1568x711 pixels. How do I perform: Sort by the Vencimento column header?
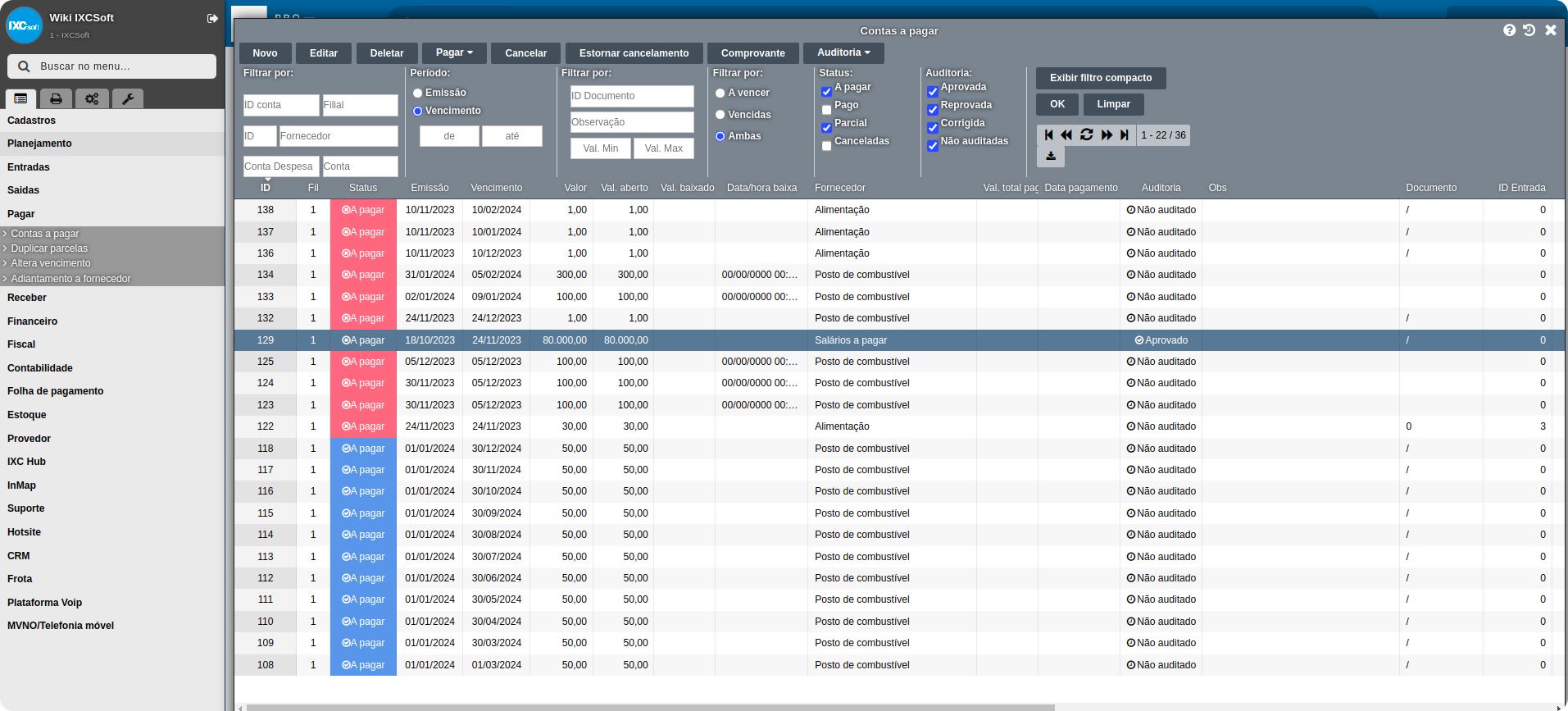click(497, 188)
